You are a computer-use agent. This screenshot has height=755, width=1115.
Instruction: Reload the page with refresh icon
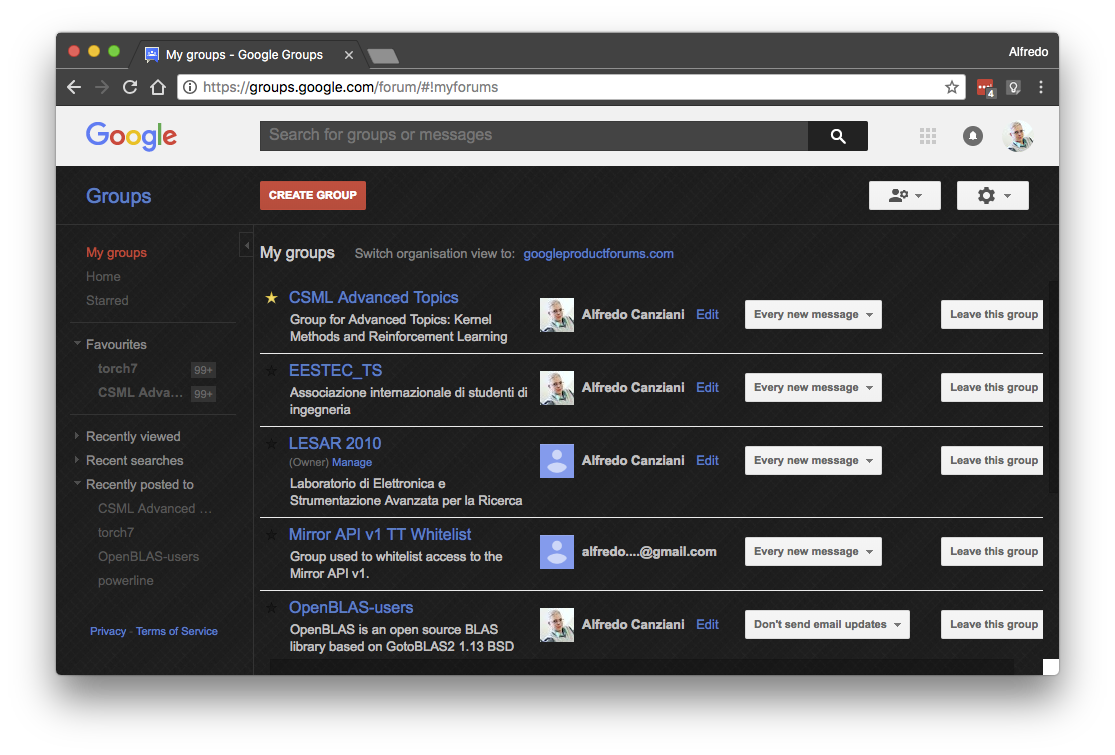coord(129,87)
